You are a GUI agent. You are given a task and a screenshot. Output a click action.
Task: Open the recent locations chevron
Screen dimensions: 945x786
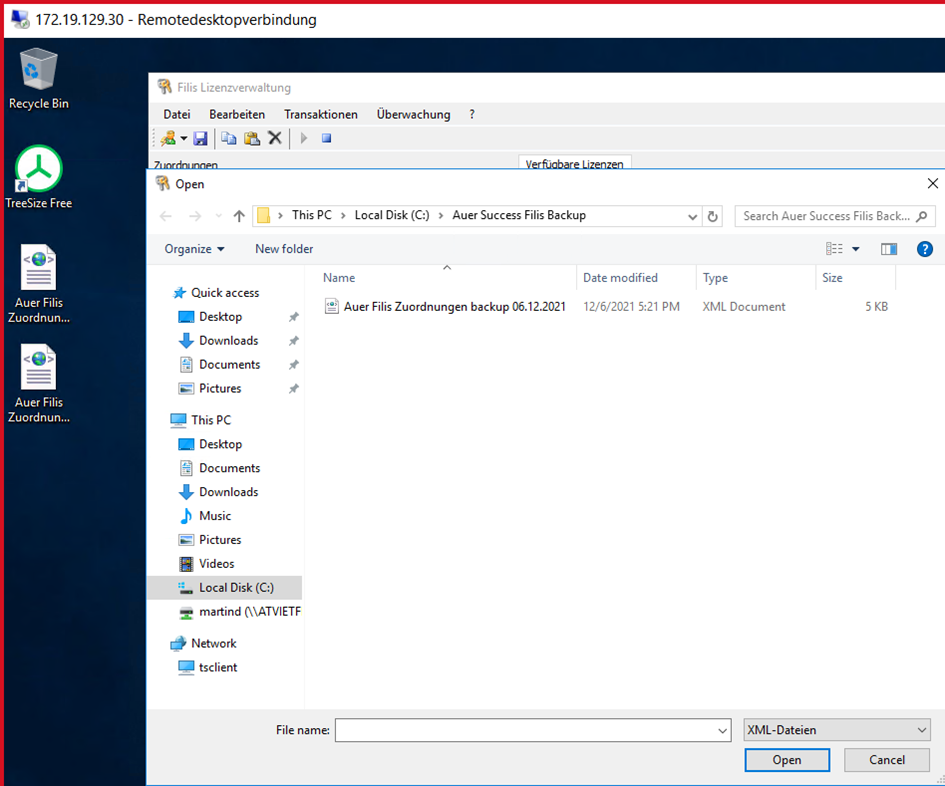pyautogui.click(x=218, y=216)
